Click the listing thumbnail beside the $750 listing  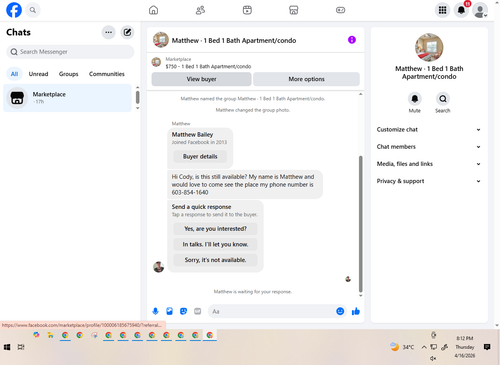(x=156, y=62)
